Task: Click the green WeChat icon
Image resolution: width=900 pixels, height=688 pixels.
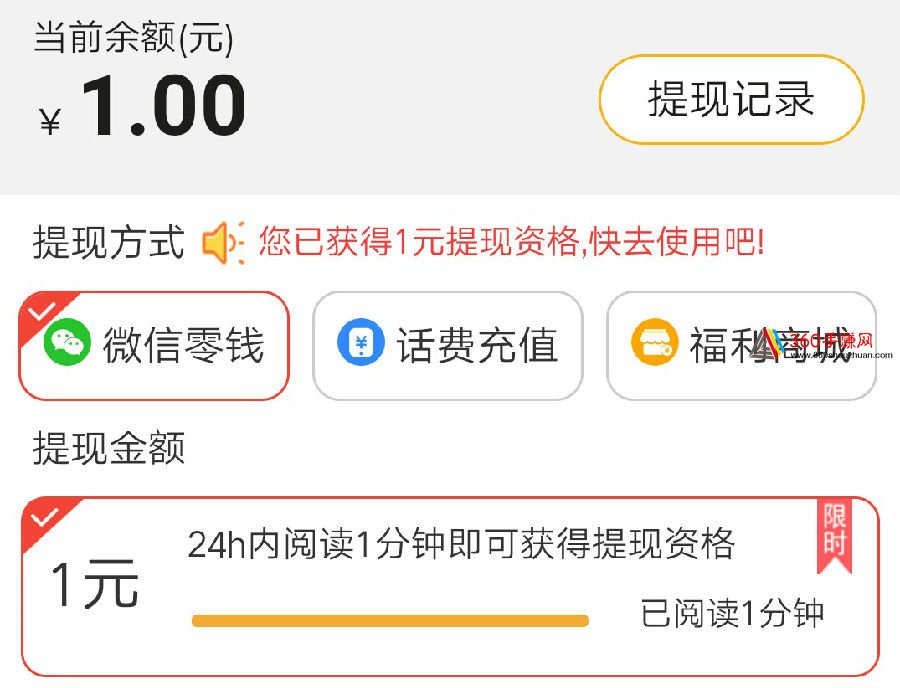Action: pyautogui.click(x=67, y=342)
